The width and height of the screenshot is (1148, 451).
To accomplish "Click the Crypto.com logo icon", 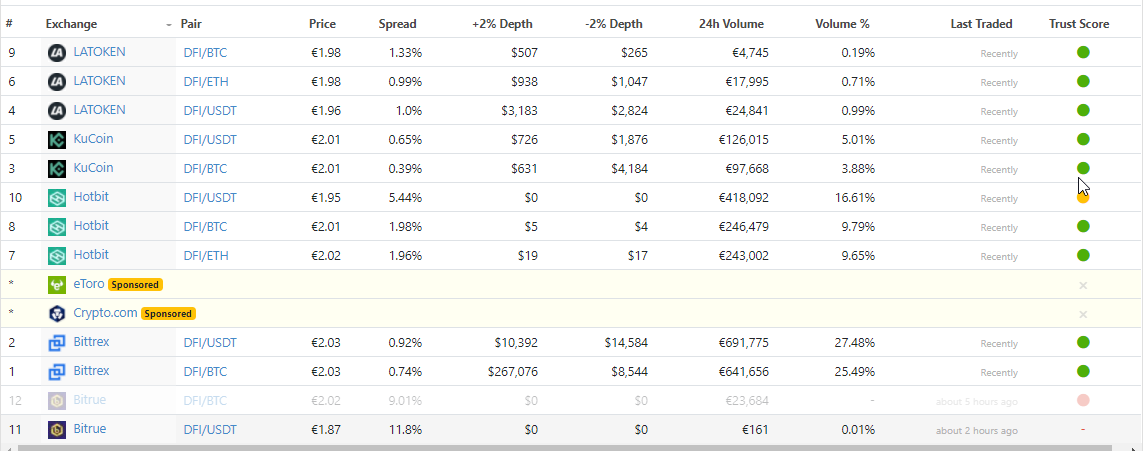I will tap(57, 314).
